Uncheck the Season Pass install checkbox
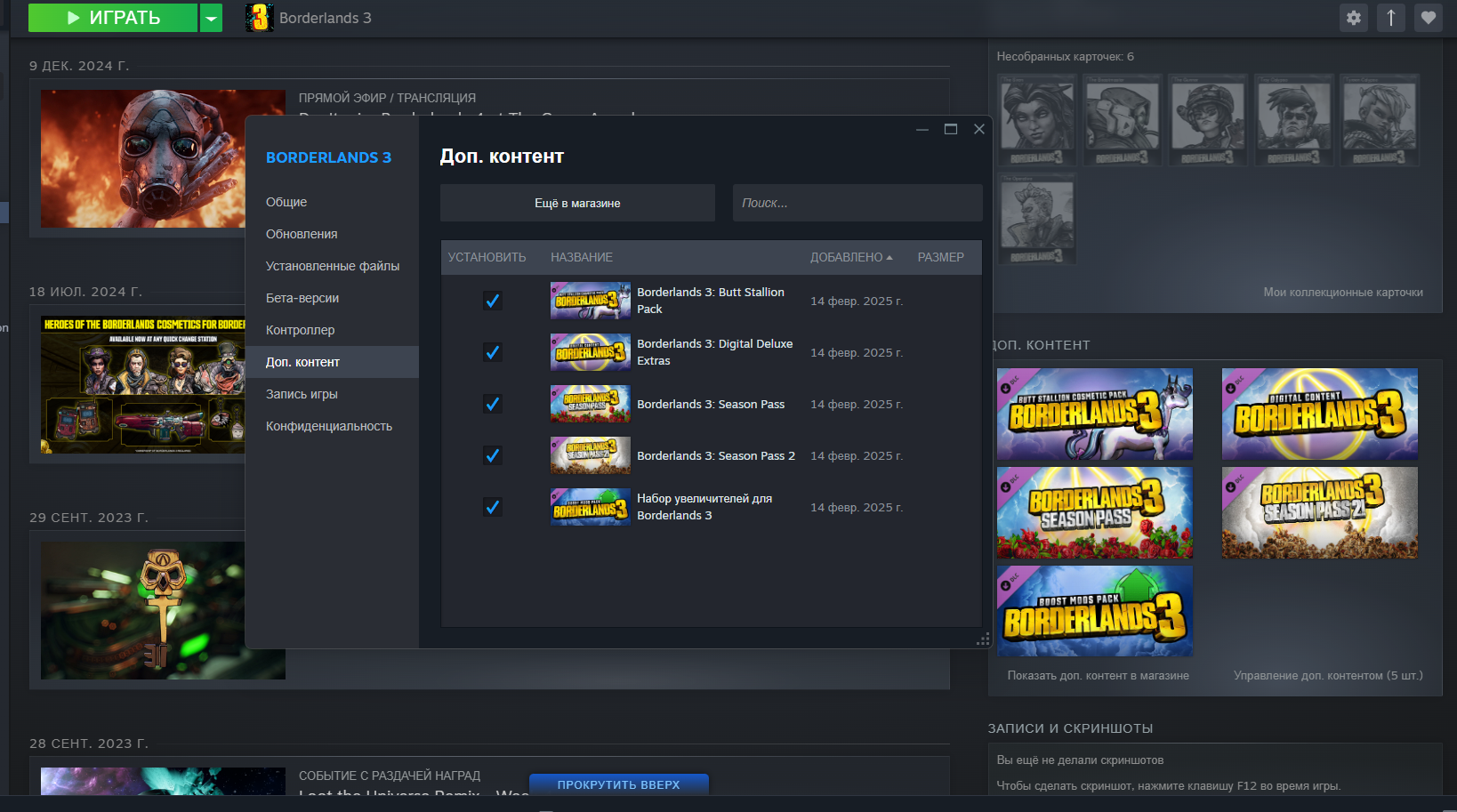Image resolution: width=1457 pixels, height=812 pixels. pyautogui.click(x=492, y=404)
